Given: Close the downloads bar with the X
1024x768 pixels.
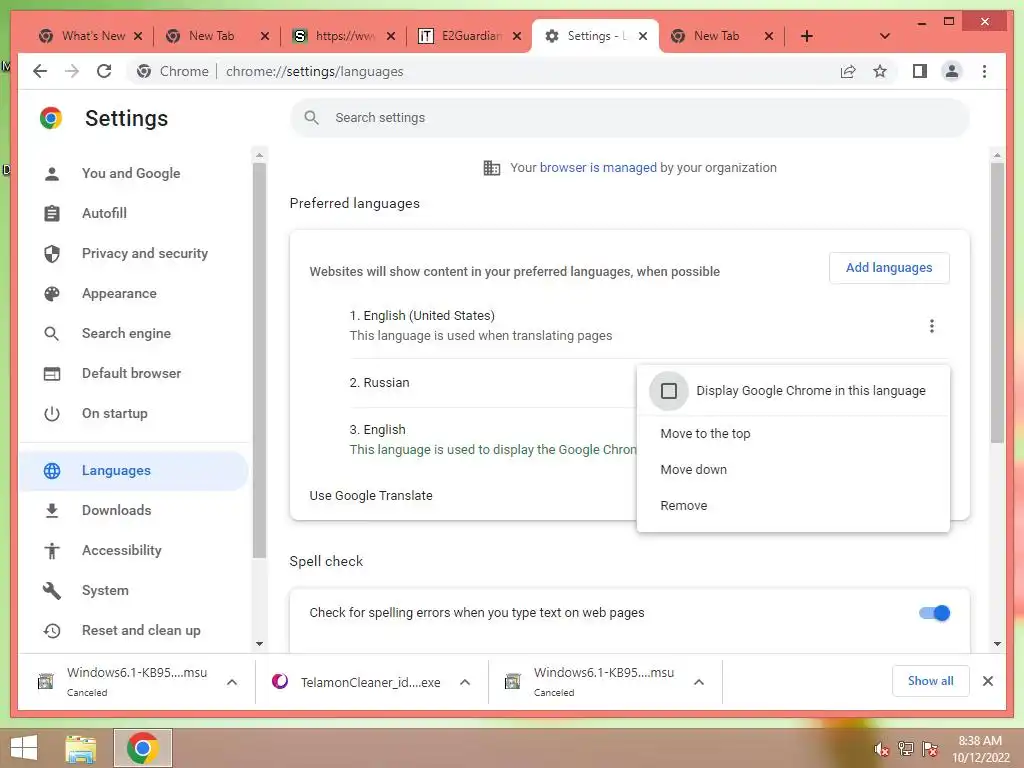Looking at the screenshot, I should (987, 681).
